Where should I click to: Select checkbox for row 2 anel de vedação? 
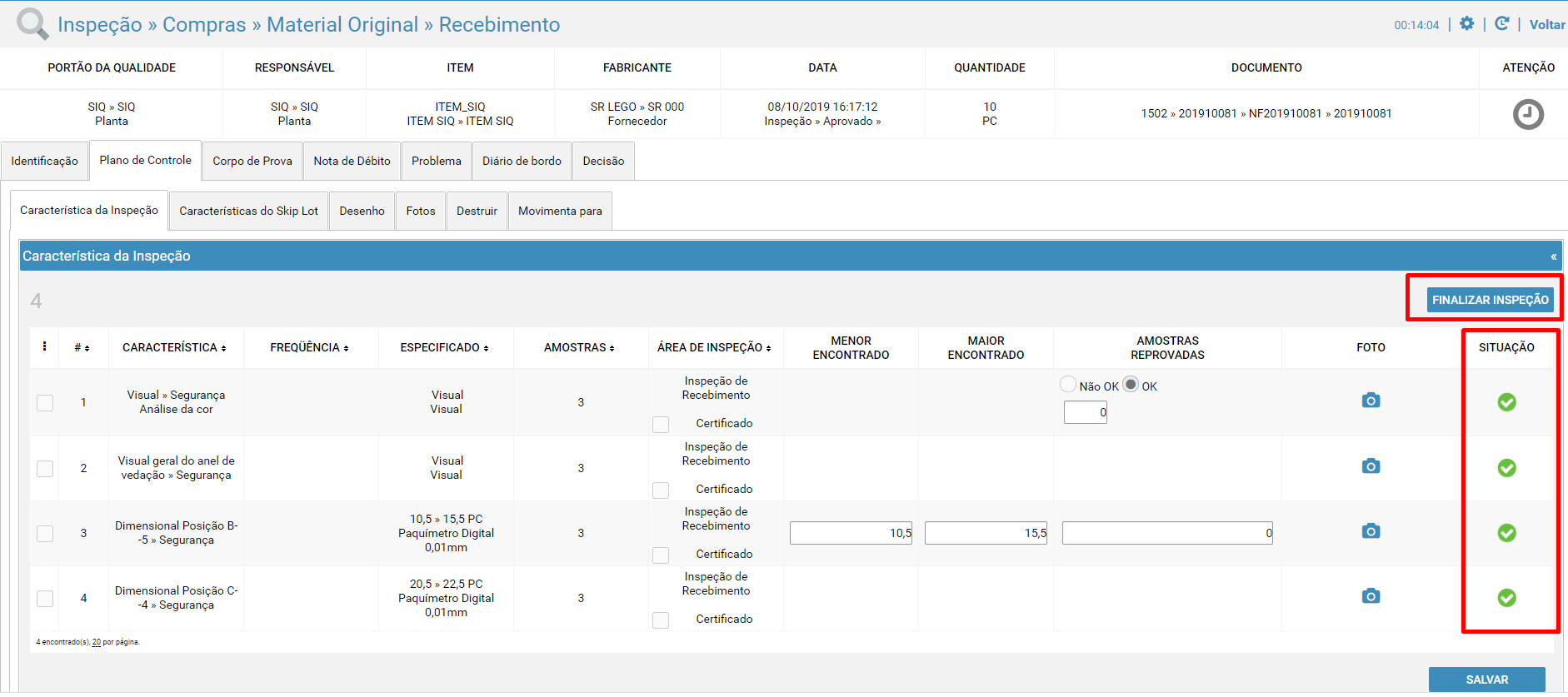pos(45,469)
